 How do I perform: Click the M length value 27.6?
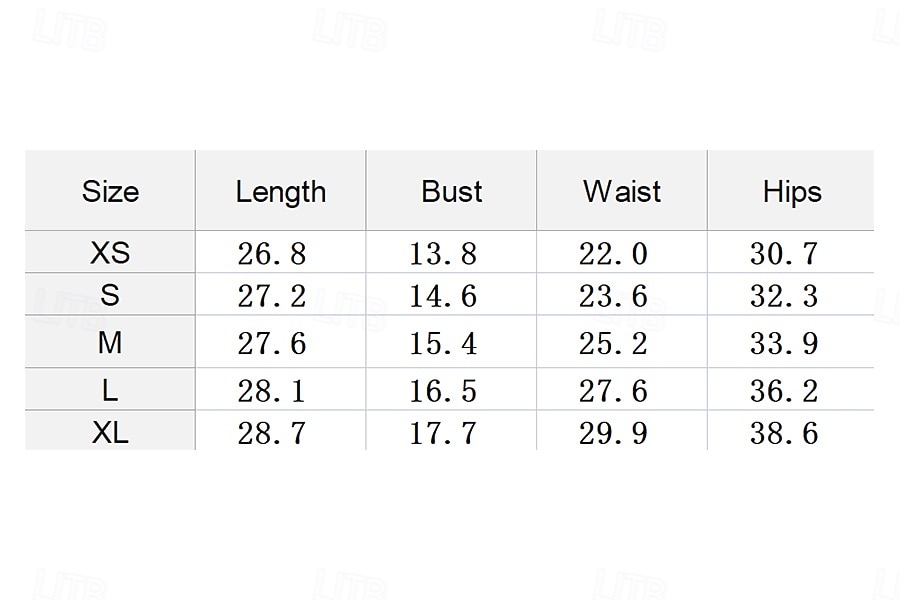[x=272, y=344]
